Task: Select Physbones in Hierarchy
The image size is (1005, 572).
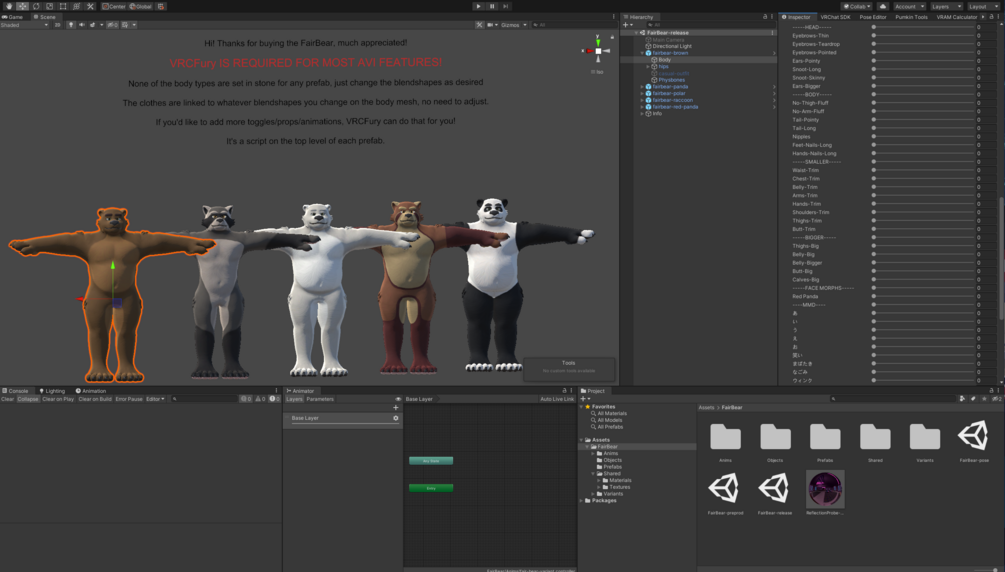Action: (x=671, y=80)
